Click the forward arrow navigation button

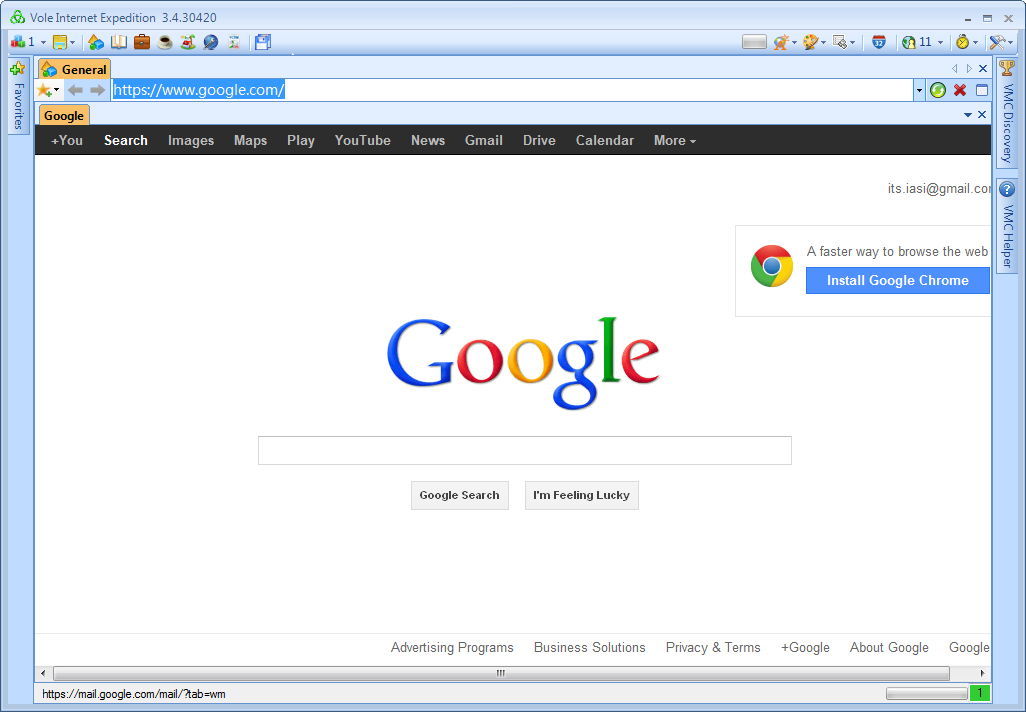click(x=97, y=90)
